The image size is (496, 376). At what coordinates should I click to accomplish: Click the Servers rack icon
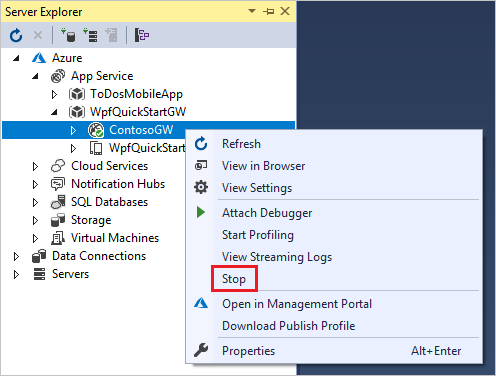coord(39,274)
